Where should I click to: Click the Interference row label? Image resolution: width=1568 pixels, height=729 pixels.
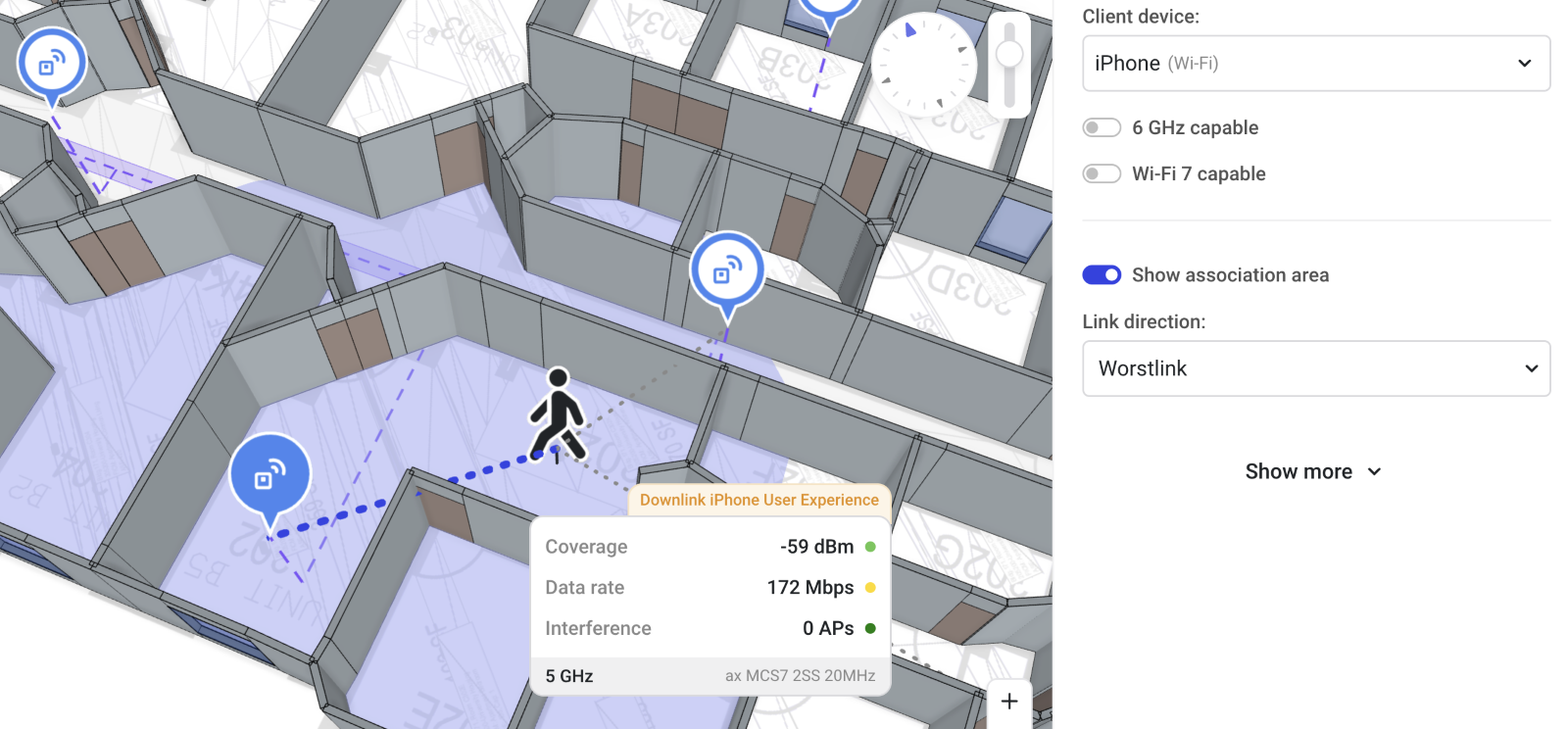[598, 628]
